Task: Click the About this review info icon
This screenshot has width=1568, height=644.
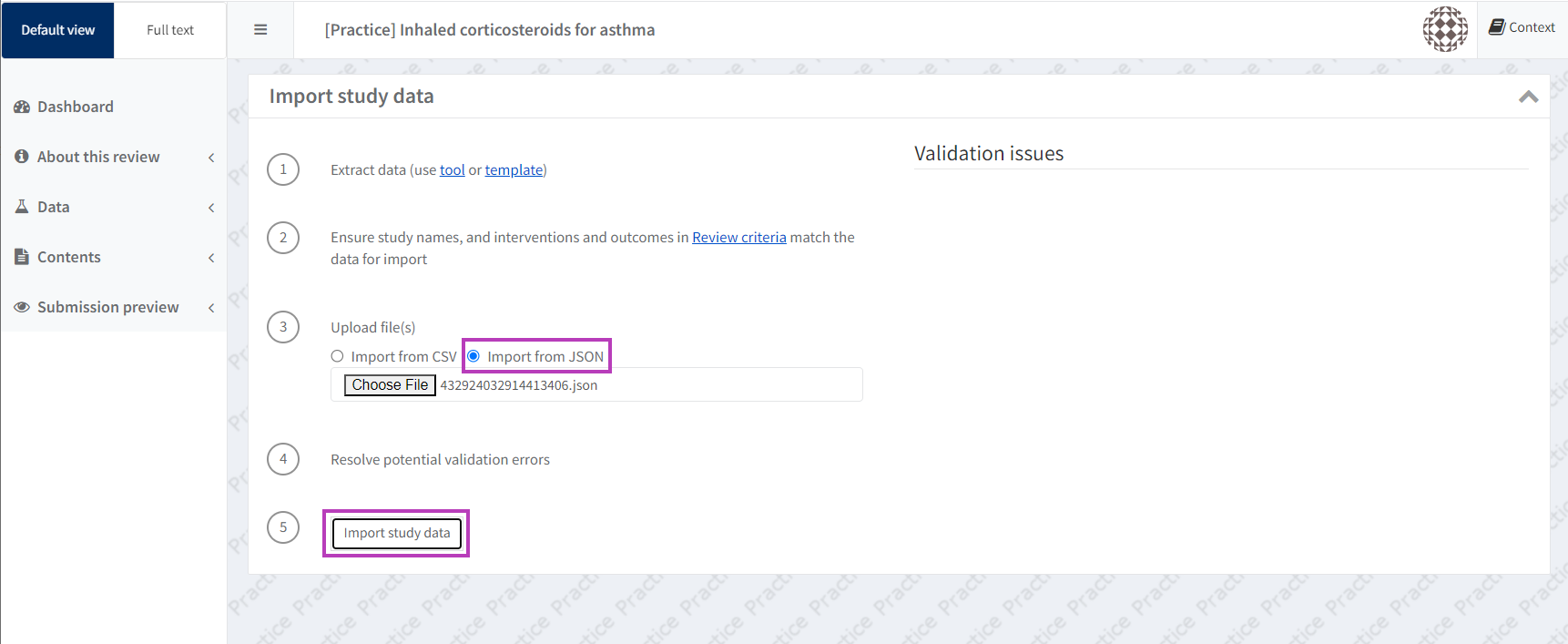Action: click(22, 157)
